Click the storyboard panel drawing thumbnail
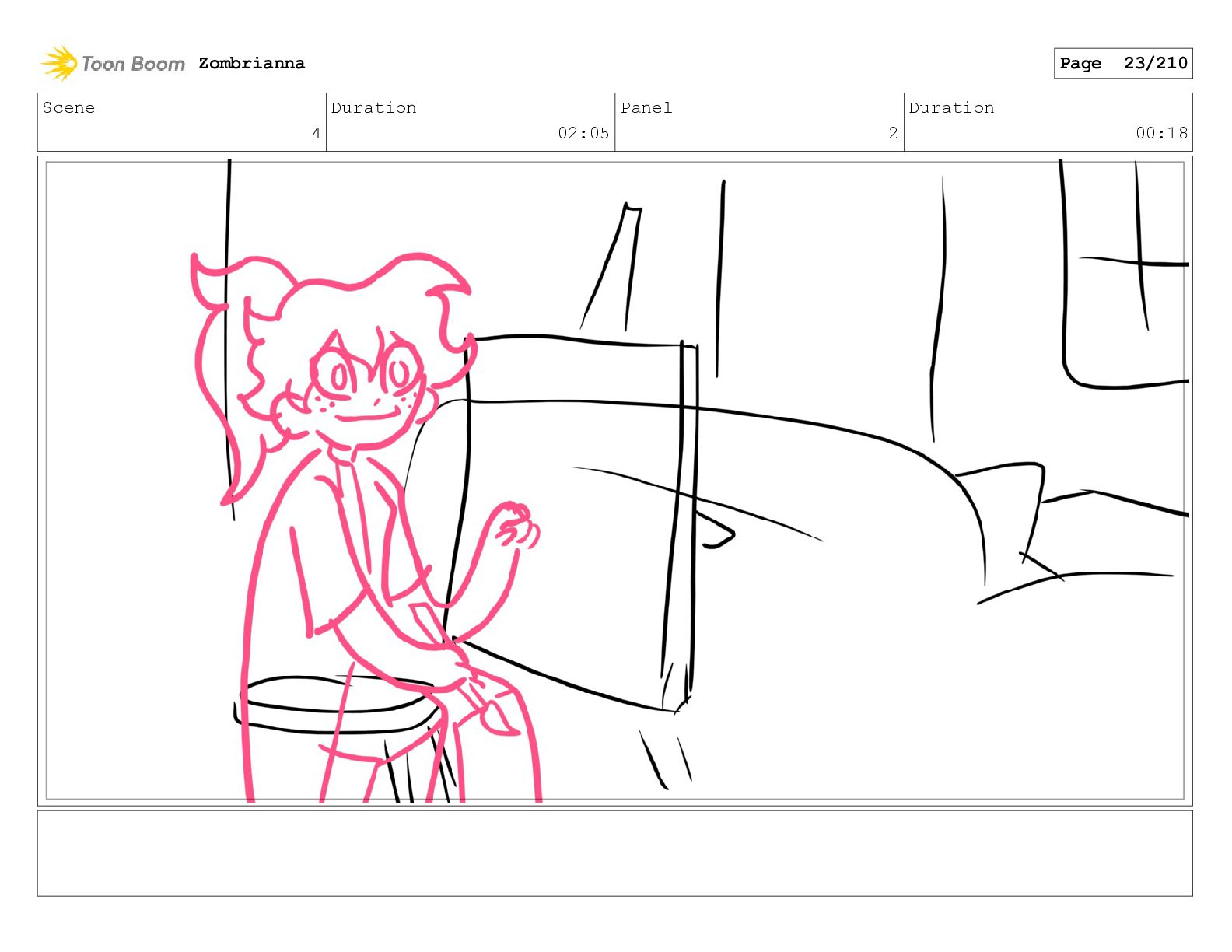The image size is (1232, 952). [x=614, y=481]
